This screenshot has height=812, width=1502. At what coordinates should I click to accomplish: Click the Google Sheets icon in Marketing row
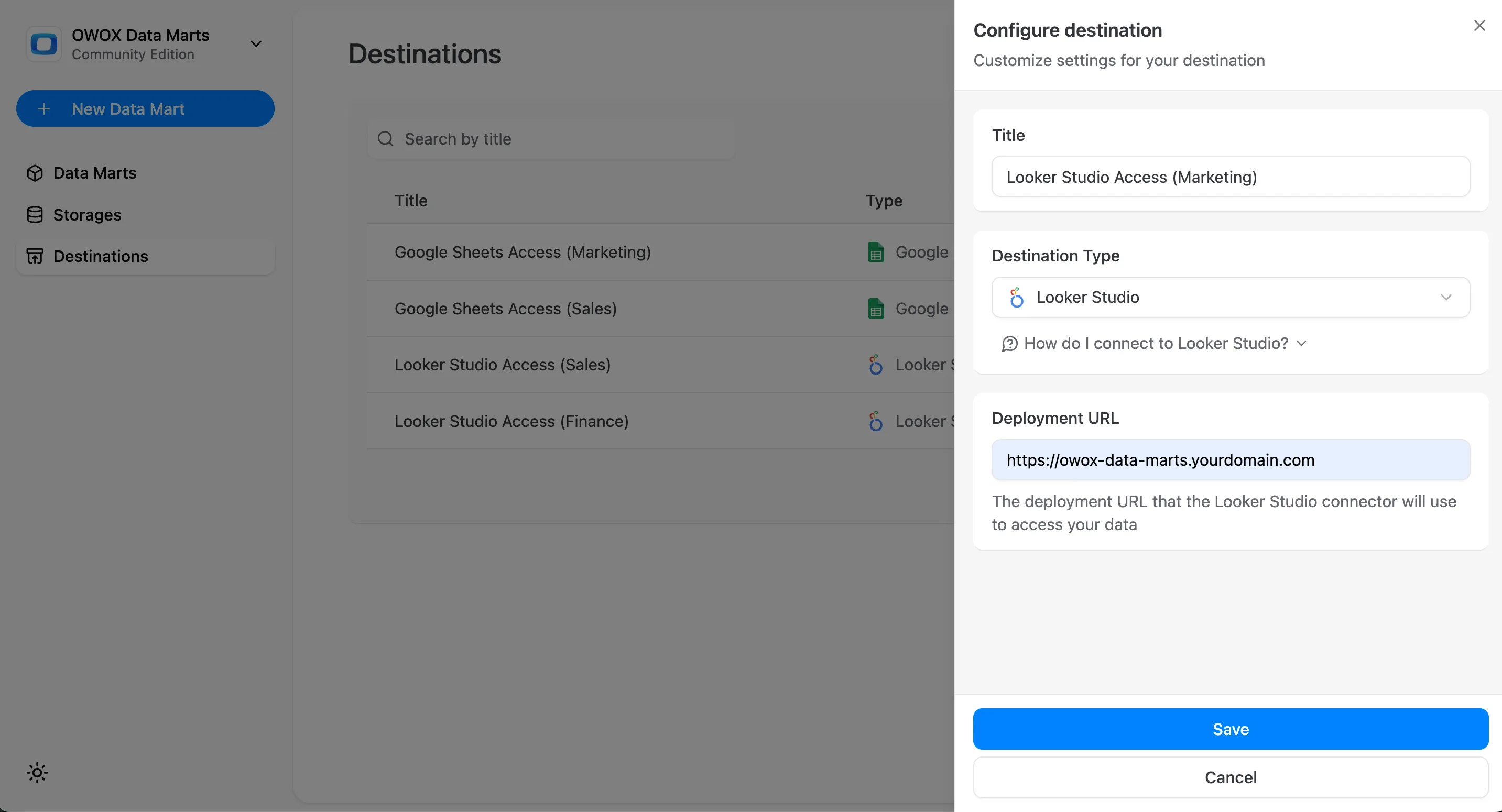pyautogui.click(x=876, y=253)
